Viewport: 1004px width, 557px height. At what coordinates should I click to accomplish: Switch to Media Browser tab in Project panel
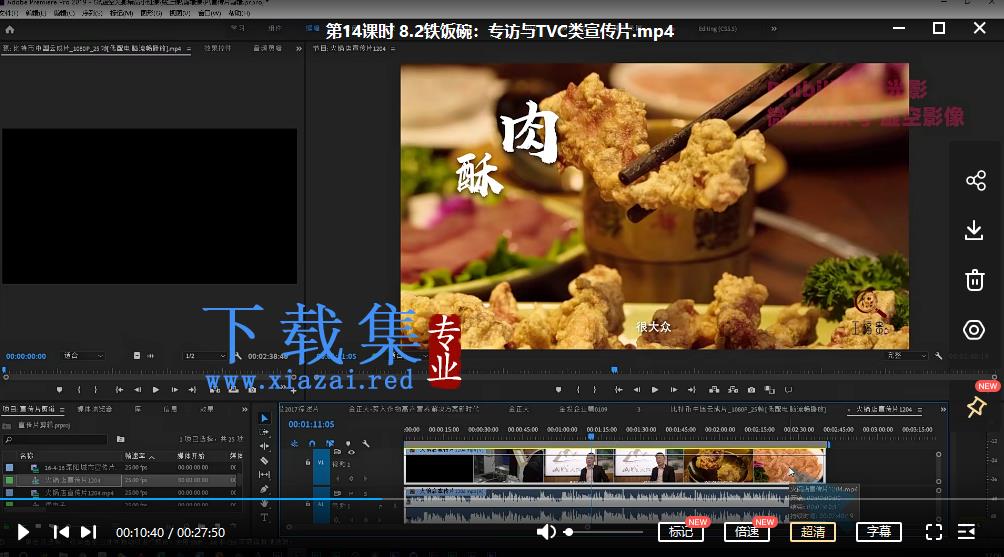point(95,409)
